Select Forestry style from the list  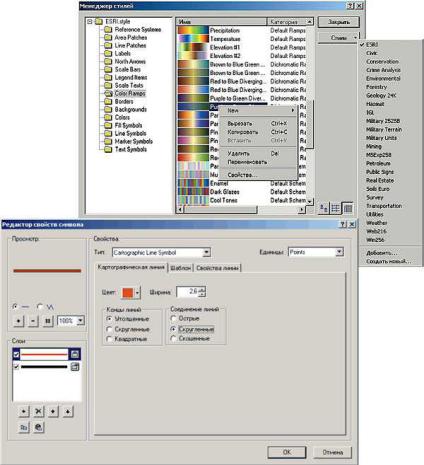(377, 87)
